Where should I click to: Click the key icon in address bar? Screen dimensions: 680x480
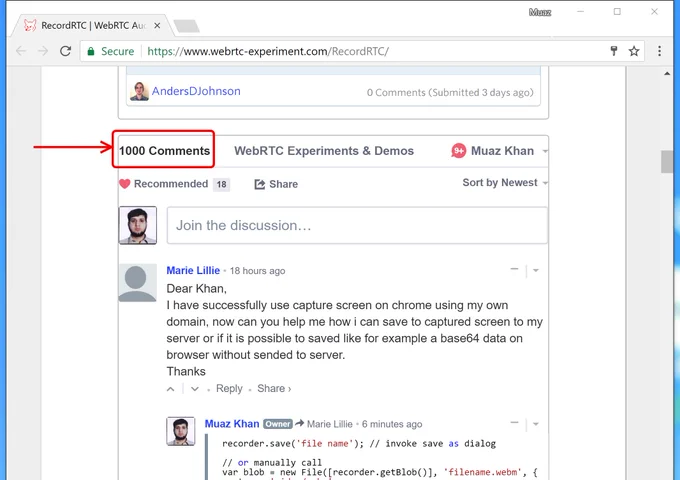pos(614,51)
